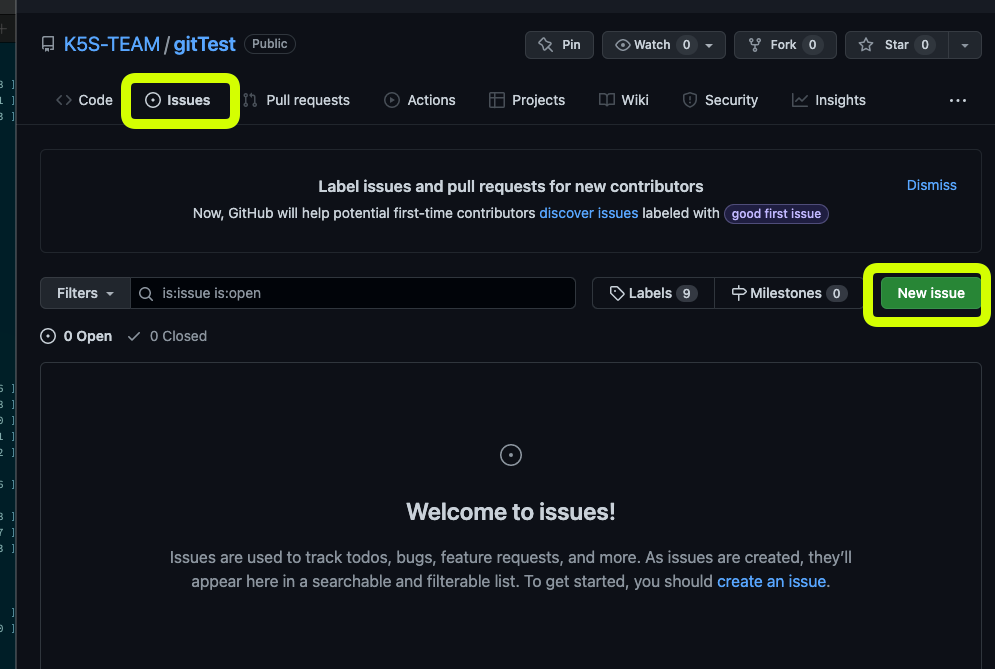Image resolution: width=995 pixels, height=669 pixels.
Task: Open the Filters dropdown
Action: point(85,293)
